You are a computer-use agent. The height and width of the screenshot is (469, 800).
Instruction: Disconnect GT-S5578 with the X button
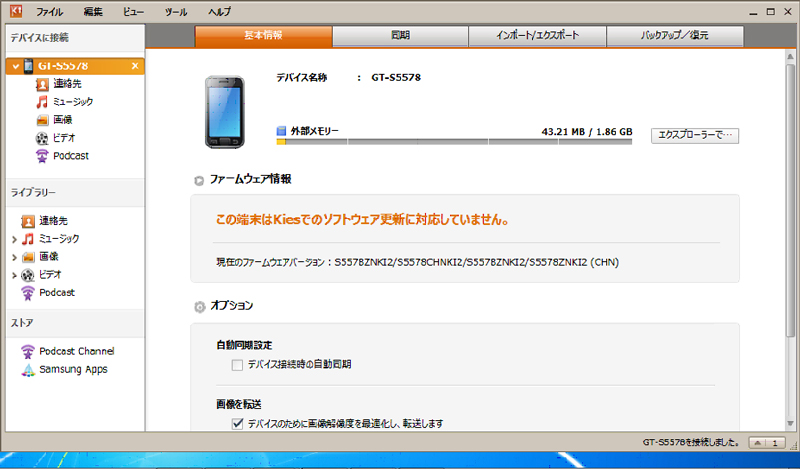click(135, 66)
